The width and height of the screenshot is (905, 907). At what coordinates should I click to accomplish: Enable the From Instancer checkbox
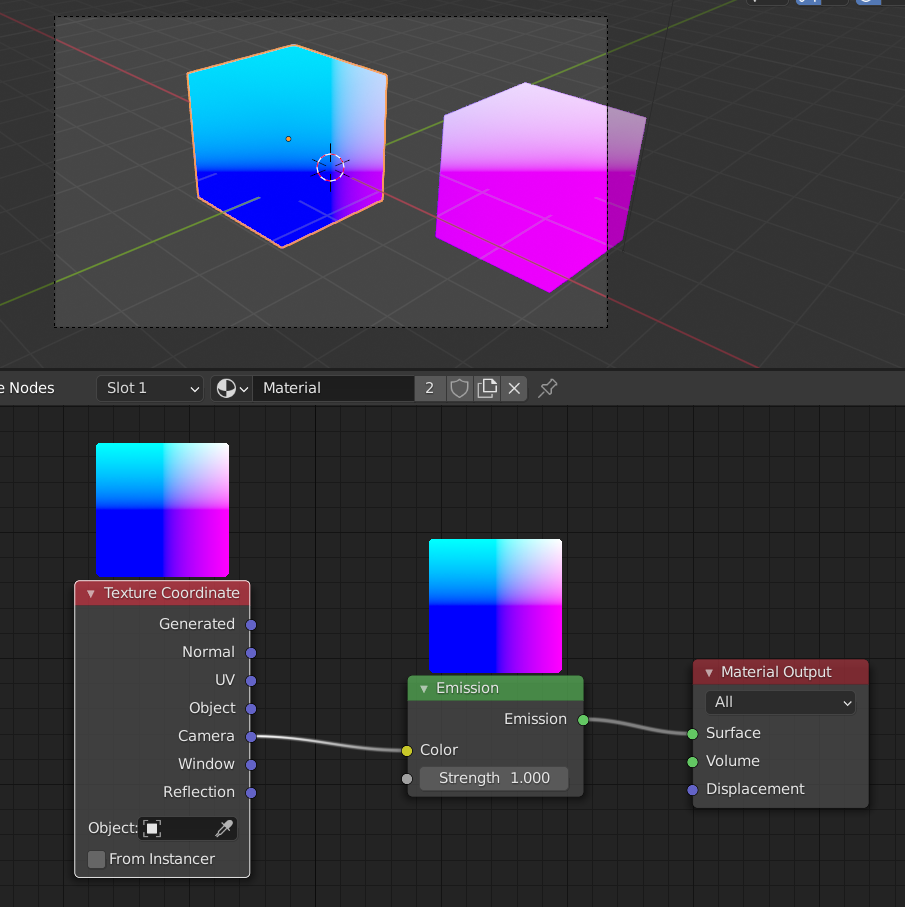point(97,859)
